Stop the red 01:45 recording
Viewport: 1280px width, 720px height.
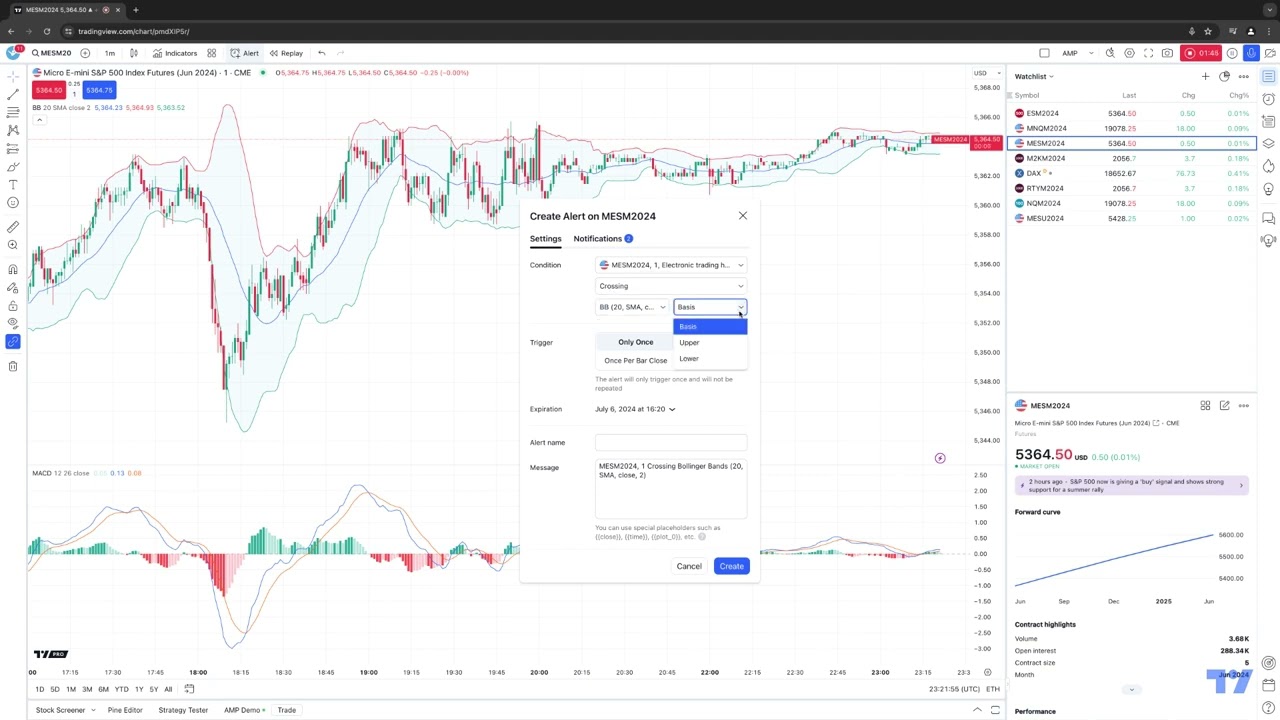coord(1201,53)
